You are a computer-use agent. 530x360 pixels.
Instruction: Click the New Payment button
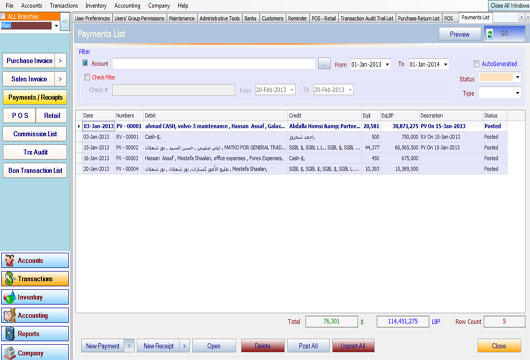coord(103,346)
